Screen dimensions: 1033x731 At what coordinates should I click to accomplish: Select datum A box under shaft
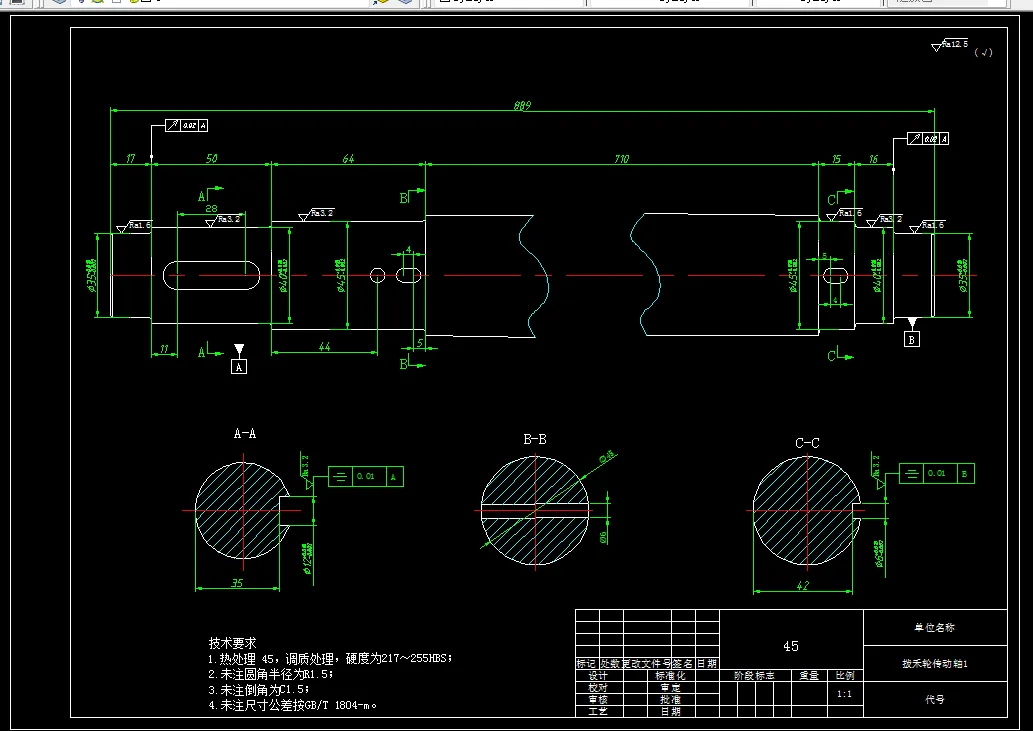(x=239, y=367)
